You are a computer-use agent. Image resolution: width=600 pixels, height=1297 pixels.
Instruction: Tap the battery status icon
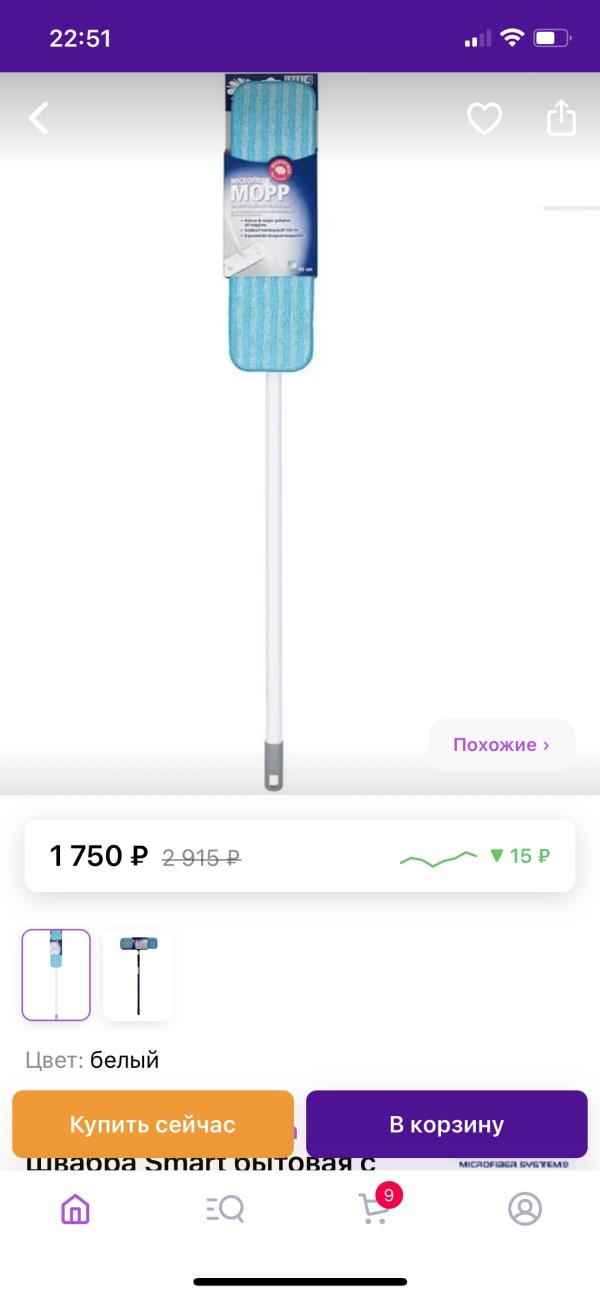(x=551, y=39)
